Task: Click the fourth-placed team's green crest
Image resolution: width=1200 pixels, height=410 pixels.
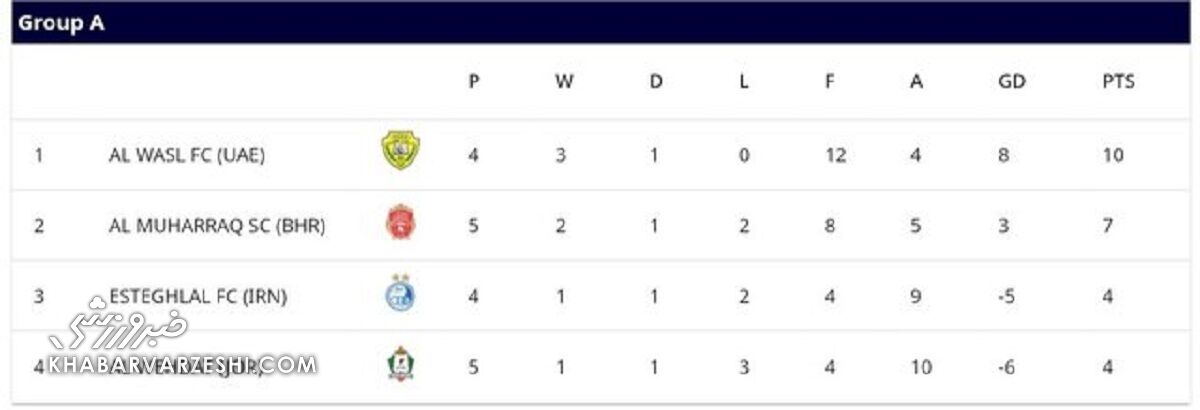Action: coord(401,365)
